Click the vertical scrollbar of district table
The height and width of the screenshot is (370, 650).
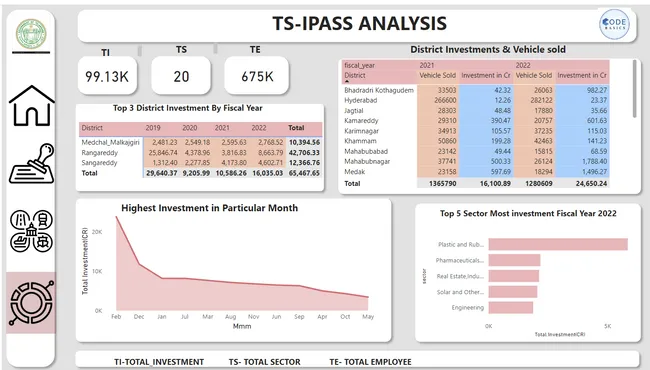pyautogui.click(x=634, y=89)
